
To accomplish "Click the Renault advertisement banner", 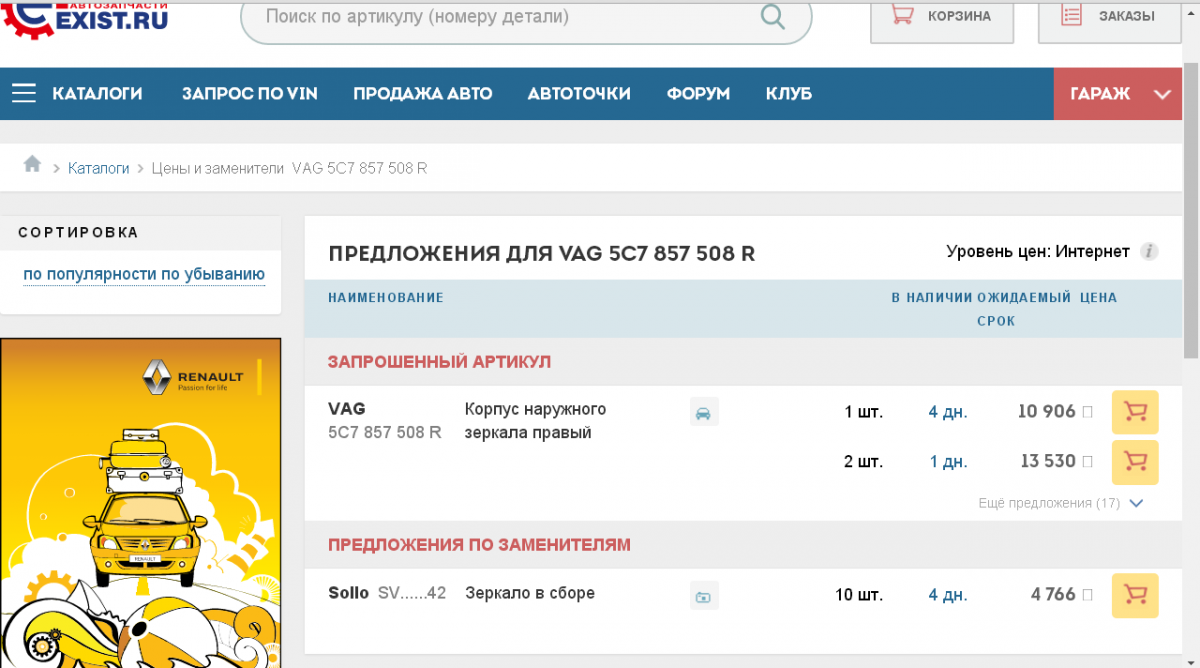I will (140, 503).
